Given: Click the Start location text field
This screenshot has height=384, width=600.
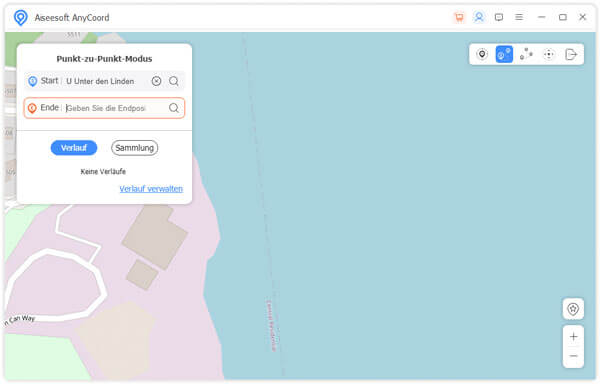Looking at the screenshot, I should coord(107,81).
